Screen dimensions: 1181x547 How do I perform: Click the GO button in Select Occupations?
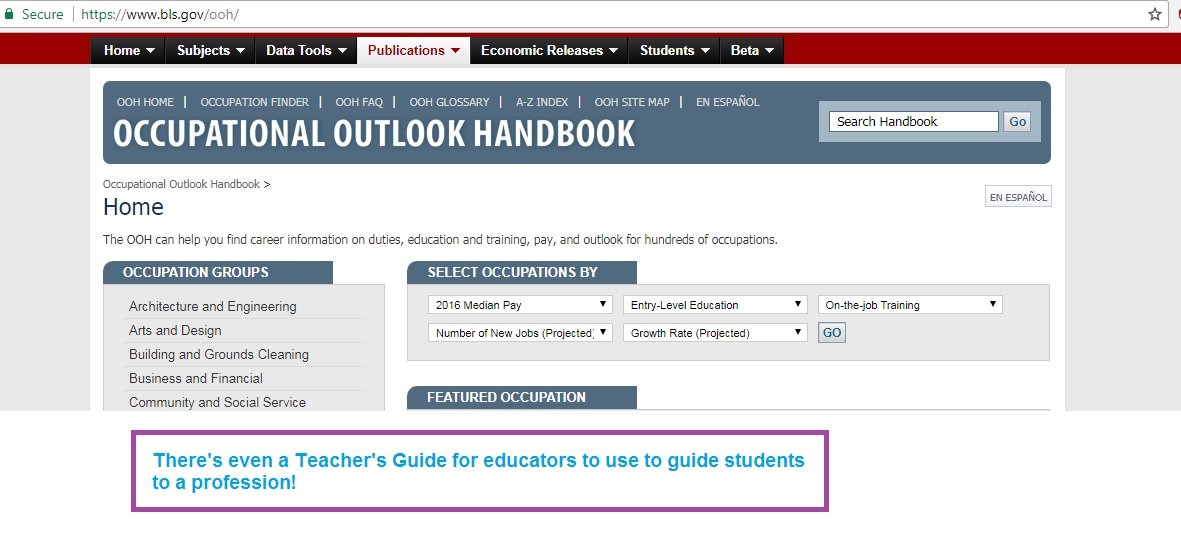[832, 333]
